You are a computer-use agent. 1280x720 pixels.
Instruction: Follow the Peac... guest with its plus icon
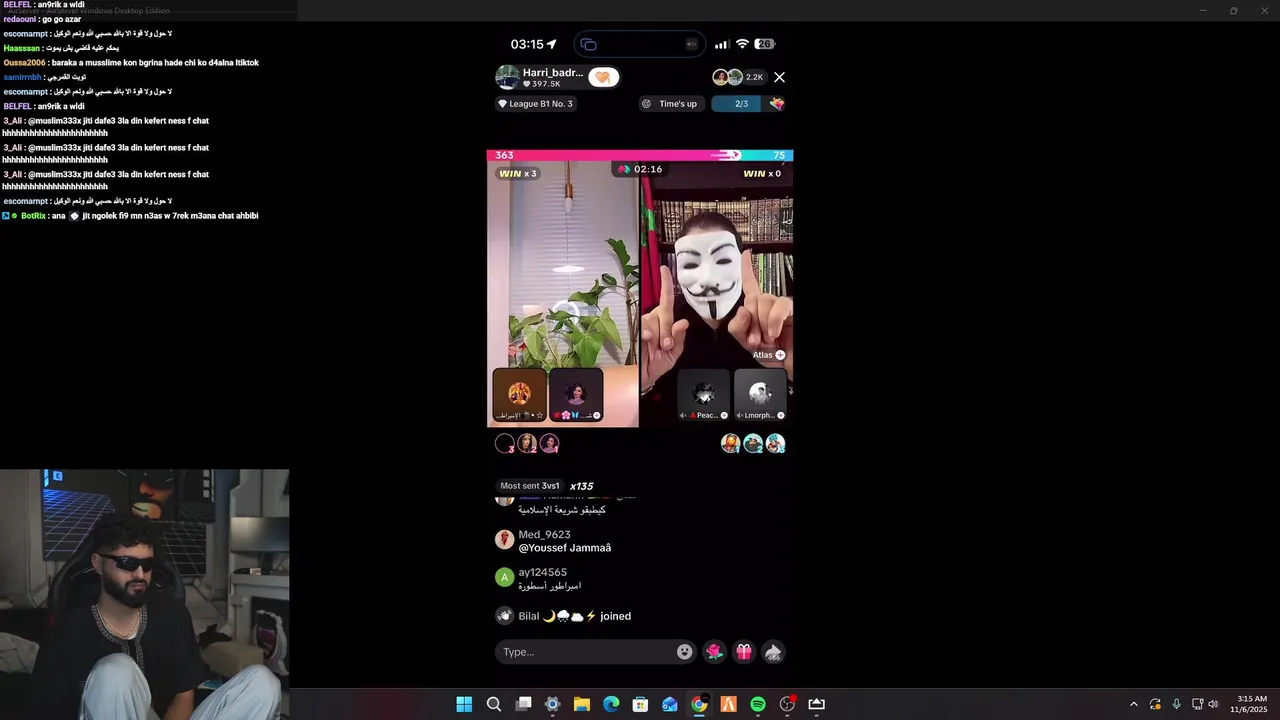[x=724, y=415]
